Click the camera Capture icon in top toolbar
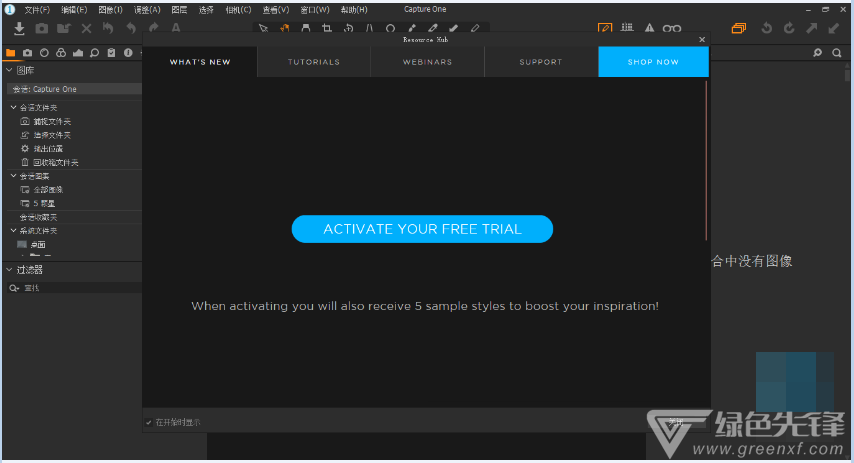Viewport: 854px width, 463px height. click(x=42, y=28)
